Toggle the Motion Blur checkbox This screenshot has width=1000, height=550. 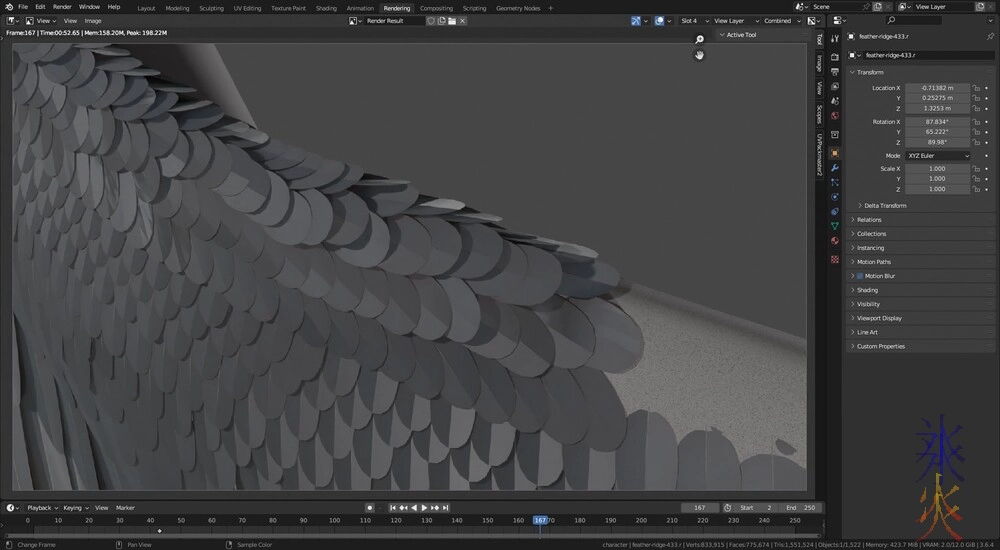point(859,276)
